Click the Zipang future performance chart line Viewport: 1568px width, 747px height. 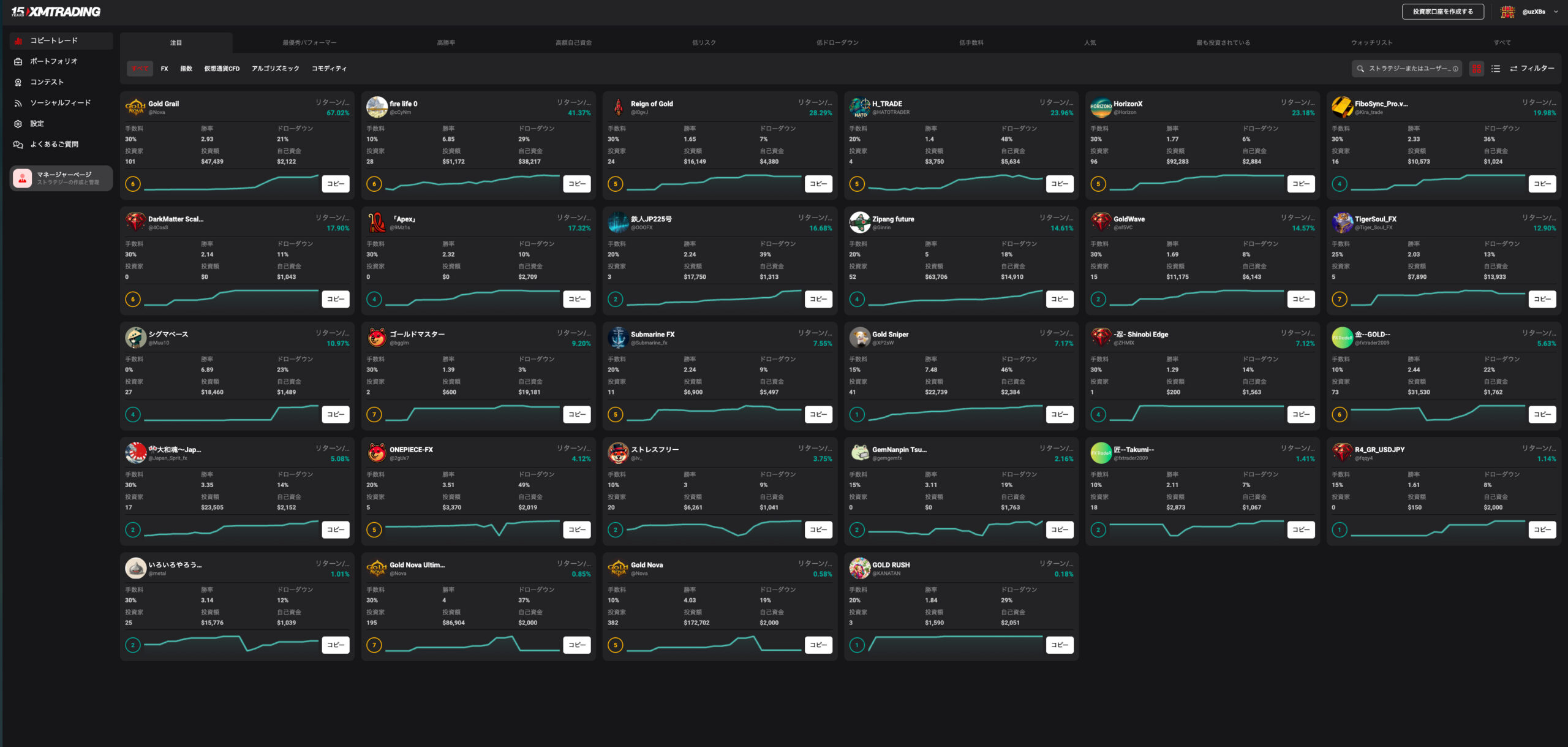coord(956,299)
